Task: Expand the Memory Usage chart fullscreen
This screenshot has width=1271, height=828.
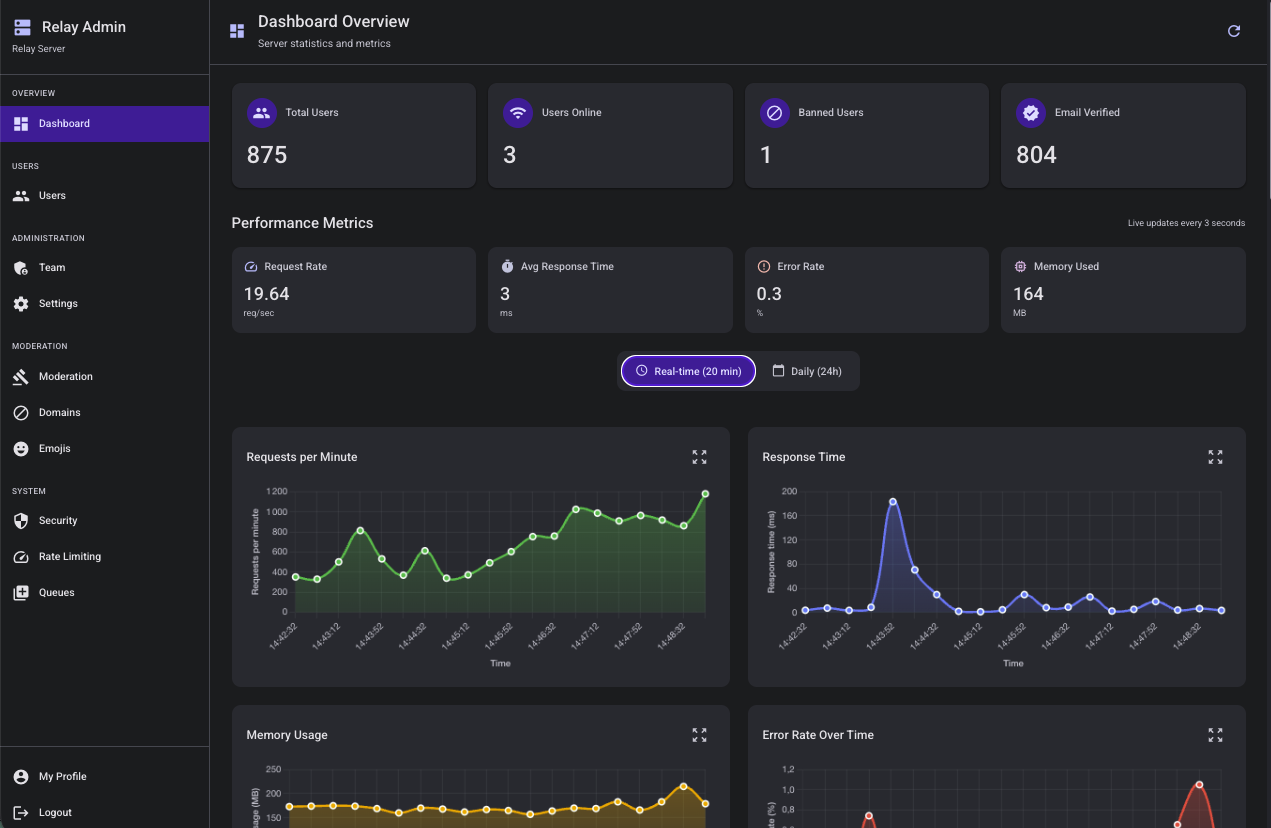Action: click(699, 735)
